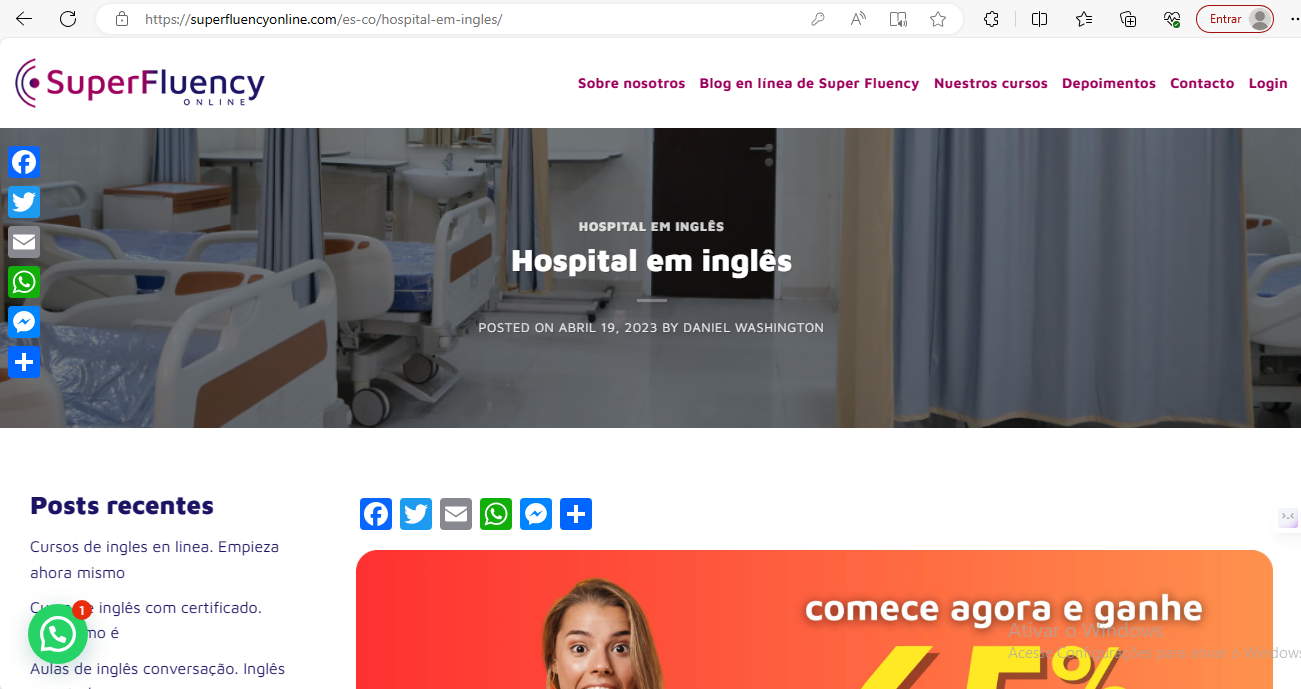
Task: Open Cursos de ingles en linea post
Action: coord(154,560)
